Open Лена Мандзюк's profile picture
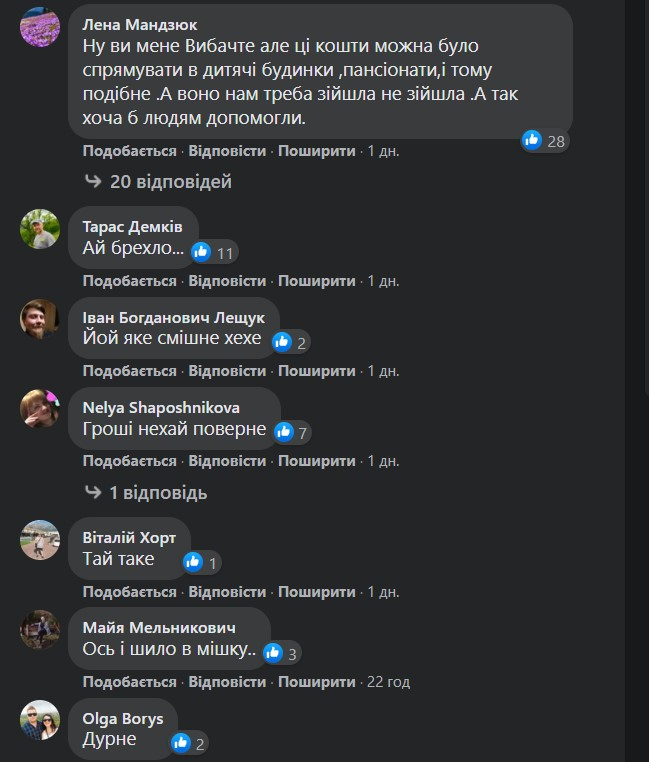The image size is (649, 762). (40, 27)
